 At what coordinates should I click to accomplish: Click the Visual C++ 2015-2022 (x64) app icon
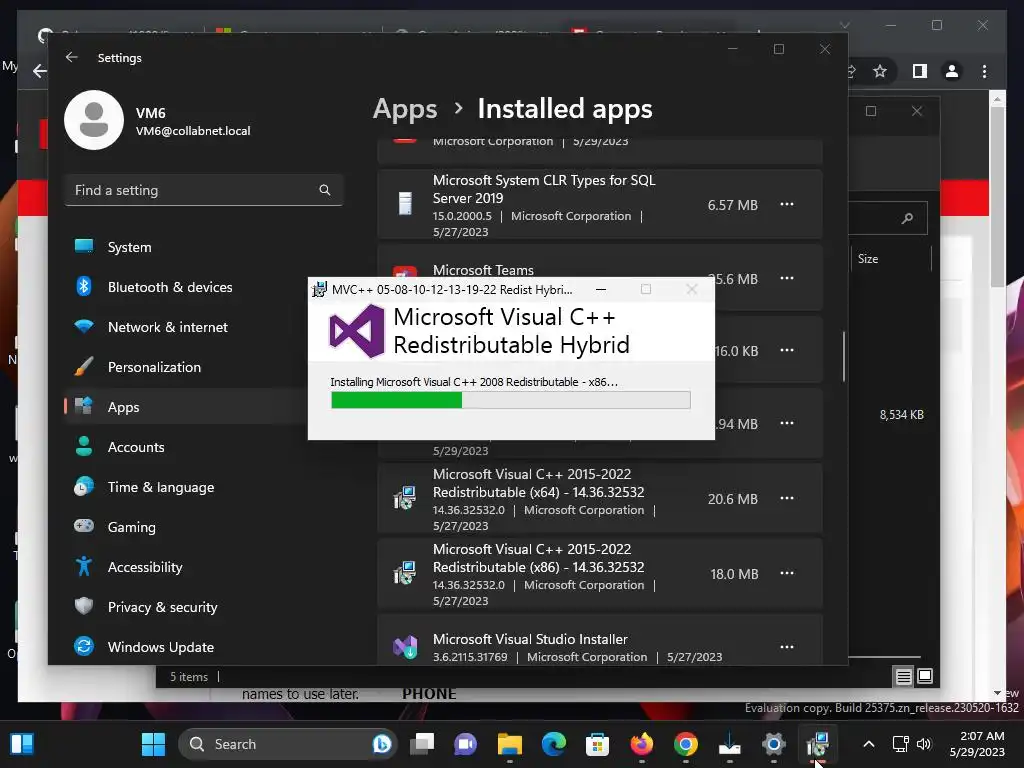click(405, 498)
